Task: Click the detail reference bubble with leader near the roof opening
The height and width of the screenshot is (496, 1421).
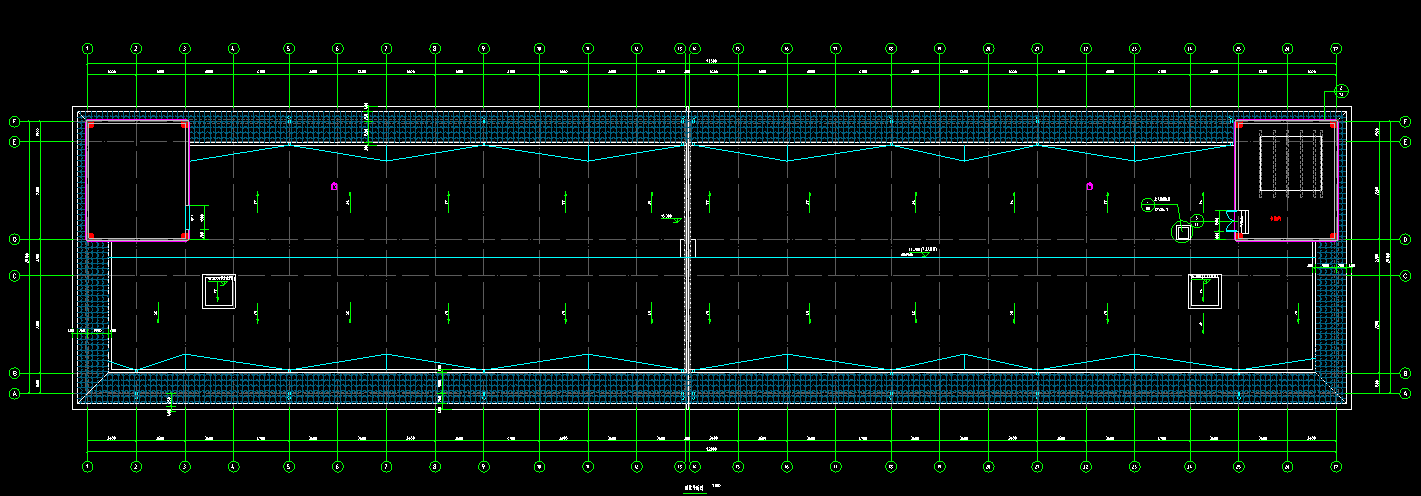Action: pos(1147,206)
